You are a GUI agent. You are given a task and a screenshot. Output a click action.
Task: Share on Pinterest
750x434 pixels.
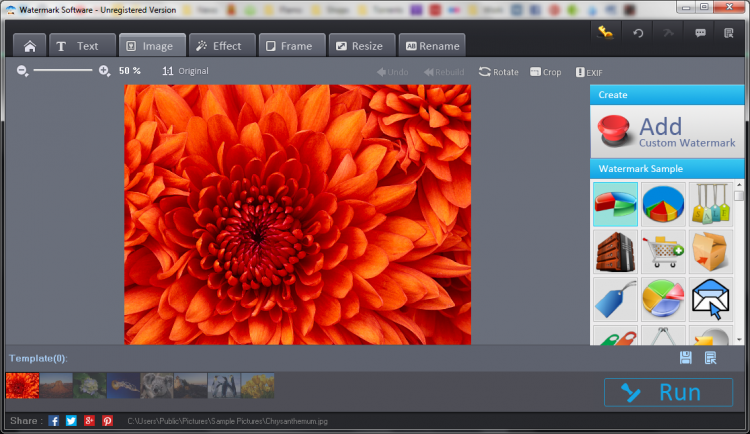107,420
